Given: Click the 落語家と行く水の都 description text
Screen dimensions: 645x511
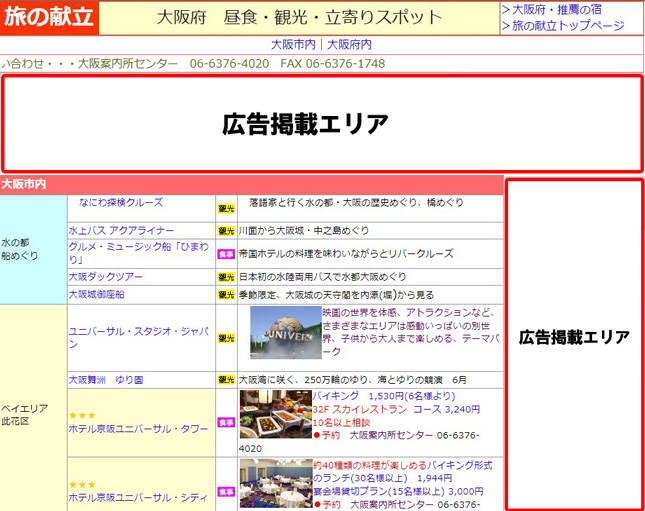Looking at the screenshot, I should point(356,202).
